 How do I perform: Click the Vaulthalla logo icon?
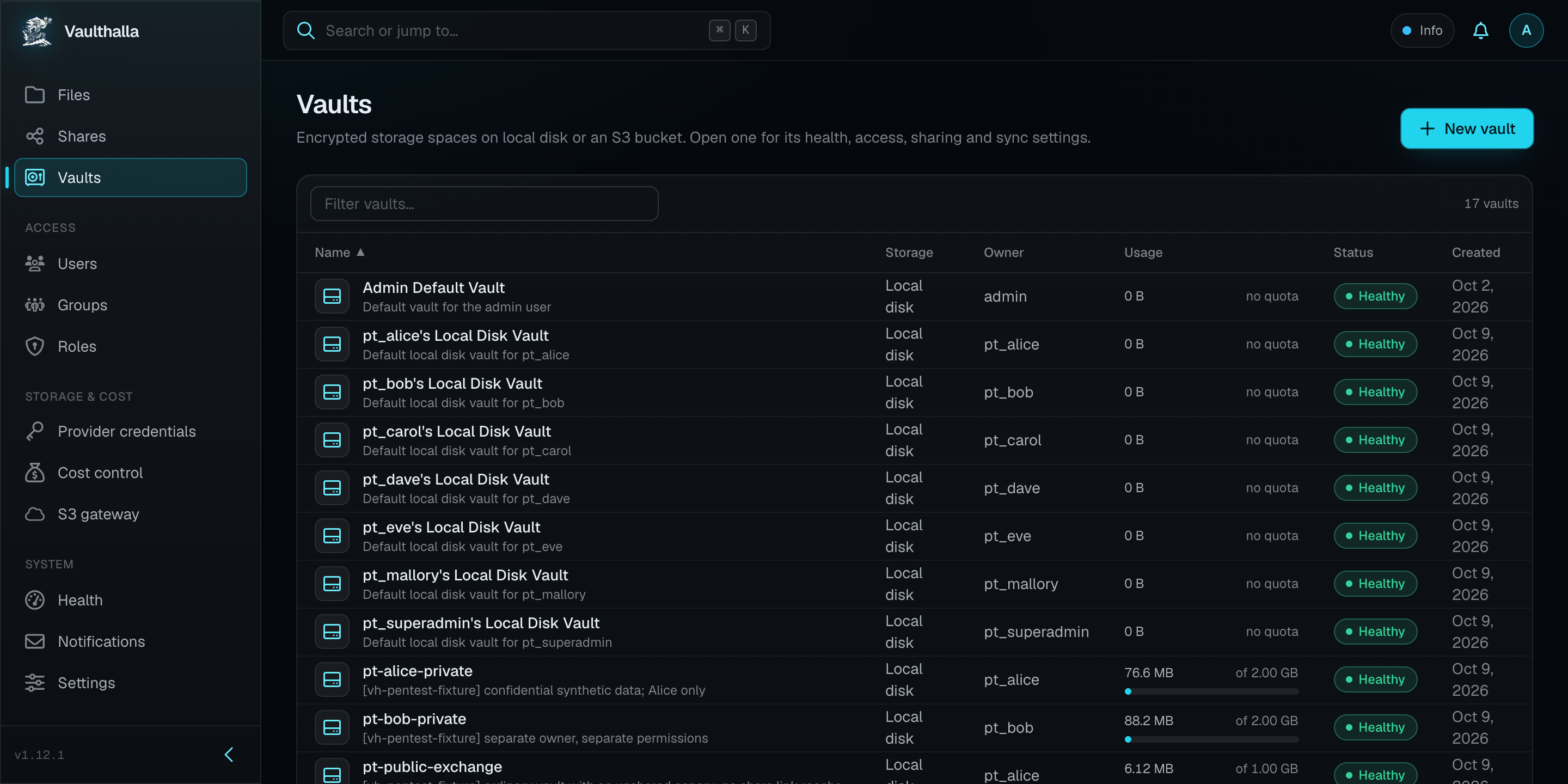click(37, 31)
